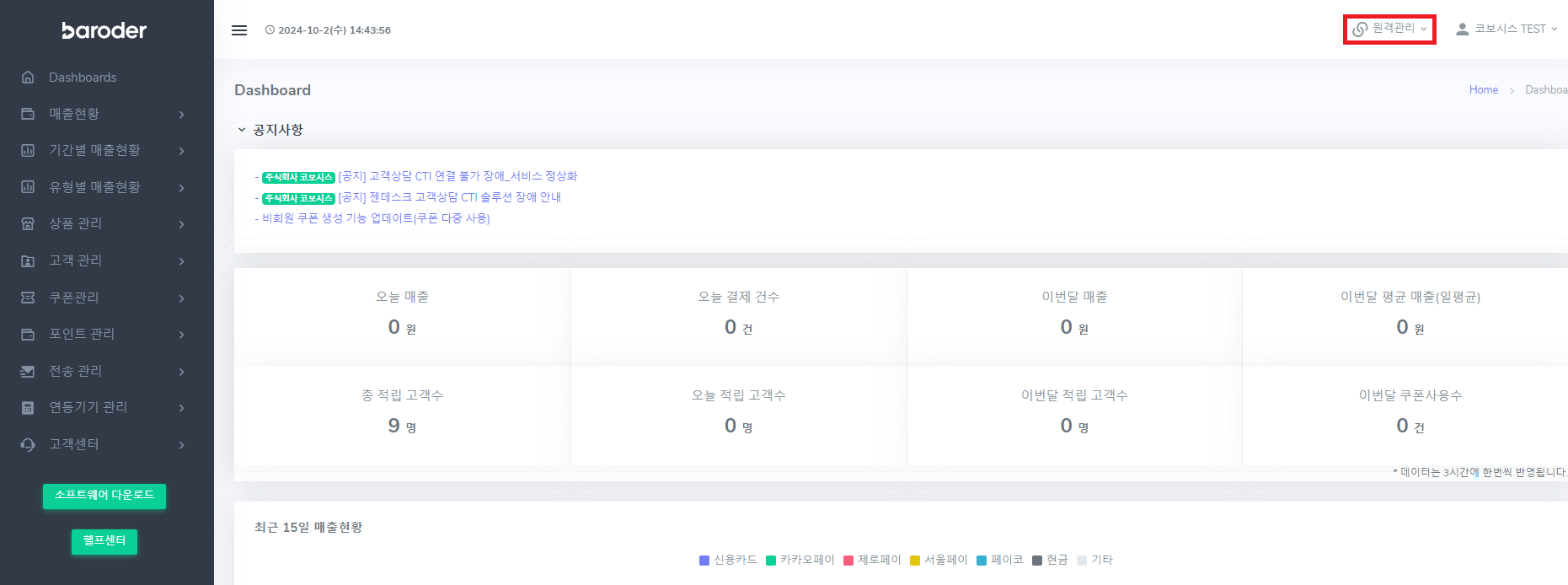Click the 쿠폰관리 ticket icon

tap(28, 298)
